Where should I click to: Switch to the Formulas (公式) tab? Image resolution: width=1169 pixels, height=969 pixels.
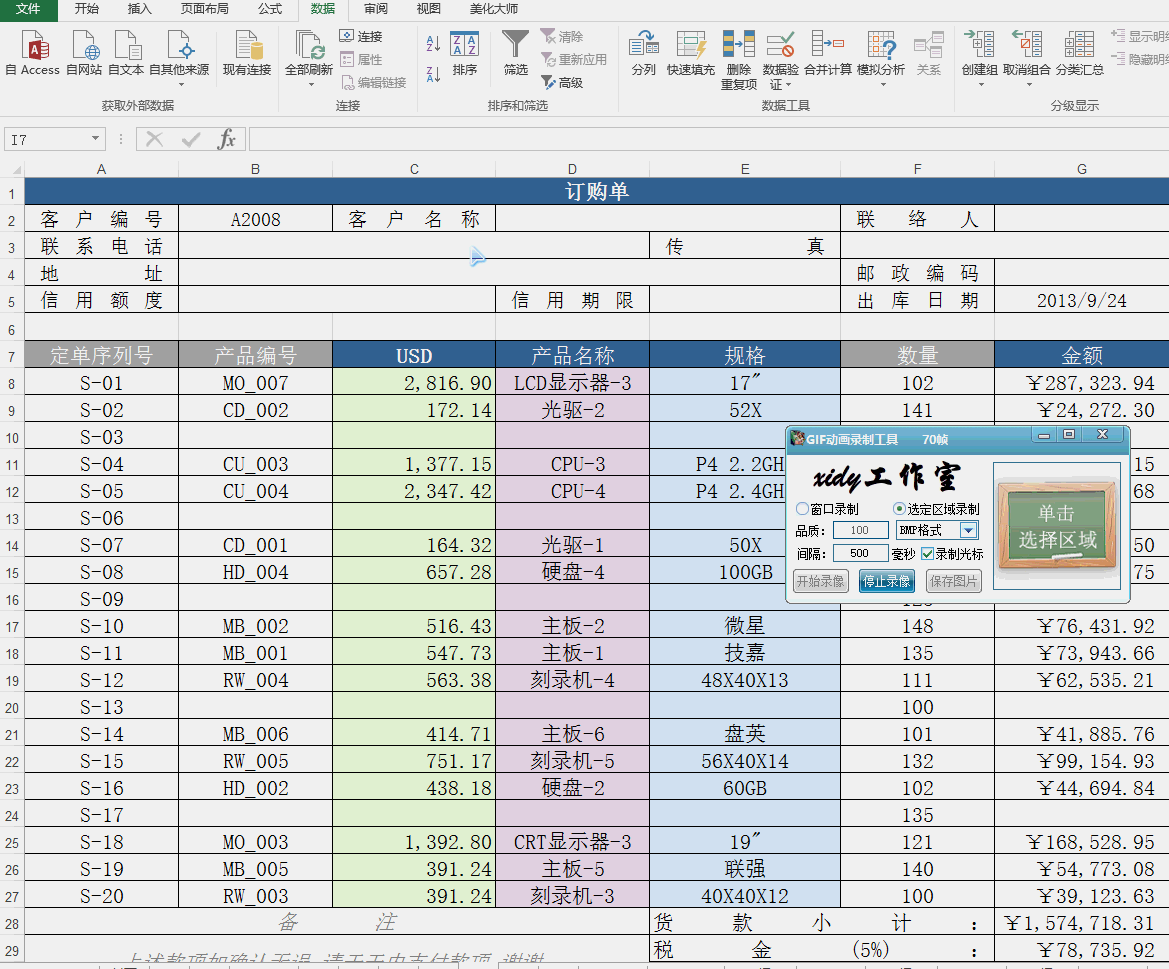[270, 9]
